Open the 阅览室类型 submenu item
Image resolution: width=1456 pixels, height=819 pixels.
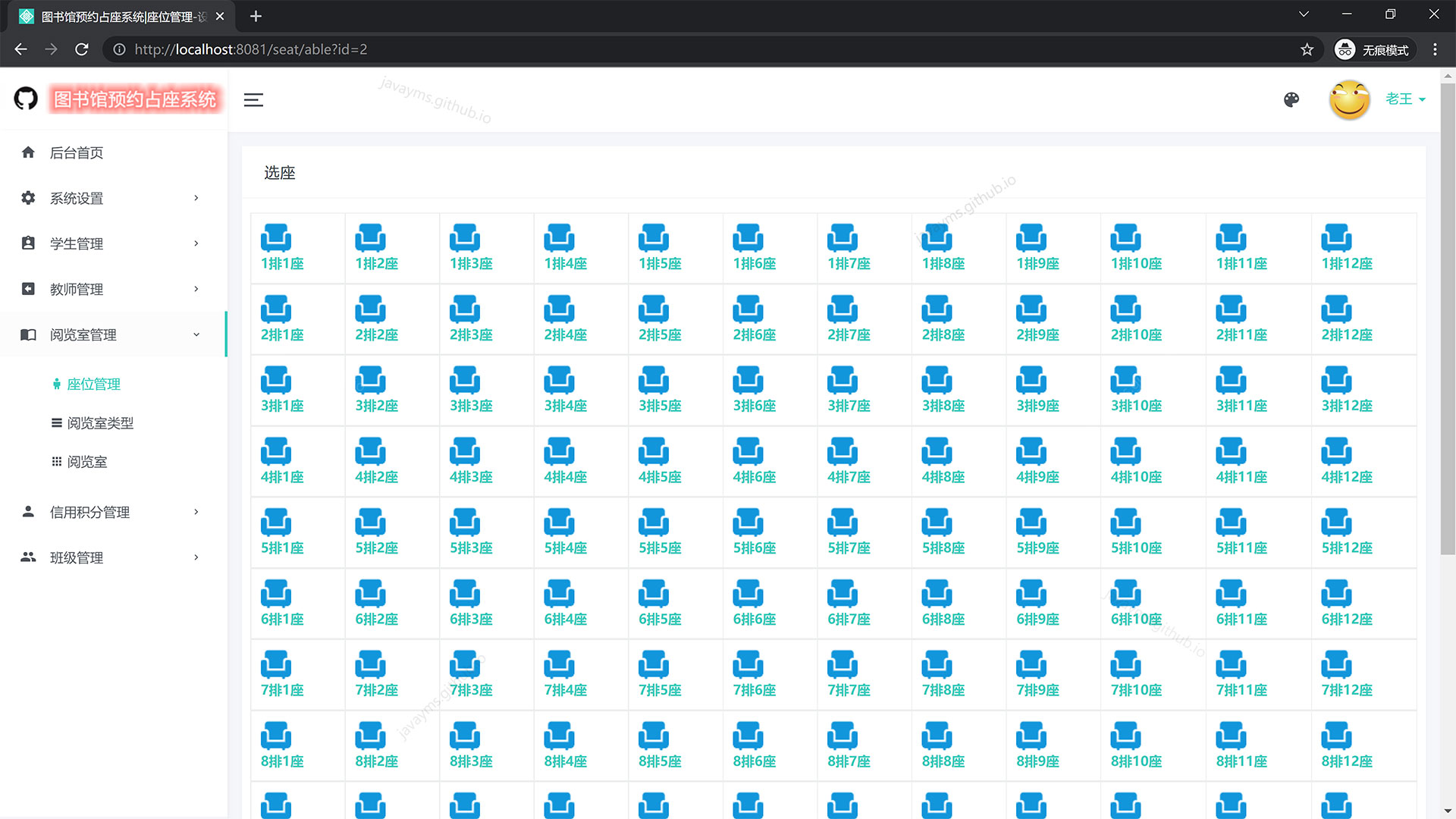pyautogui.click(x=99, y=423)
